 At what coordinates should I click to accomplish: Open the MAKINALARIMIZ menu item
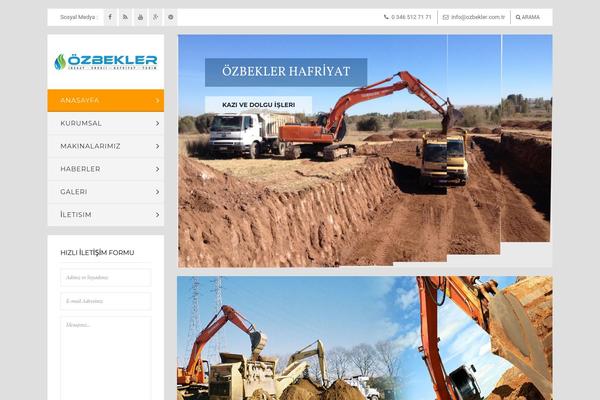[106, 146]
